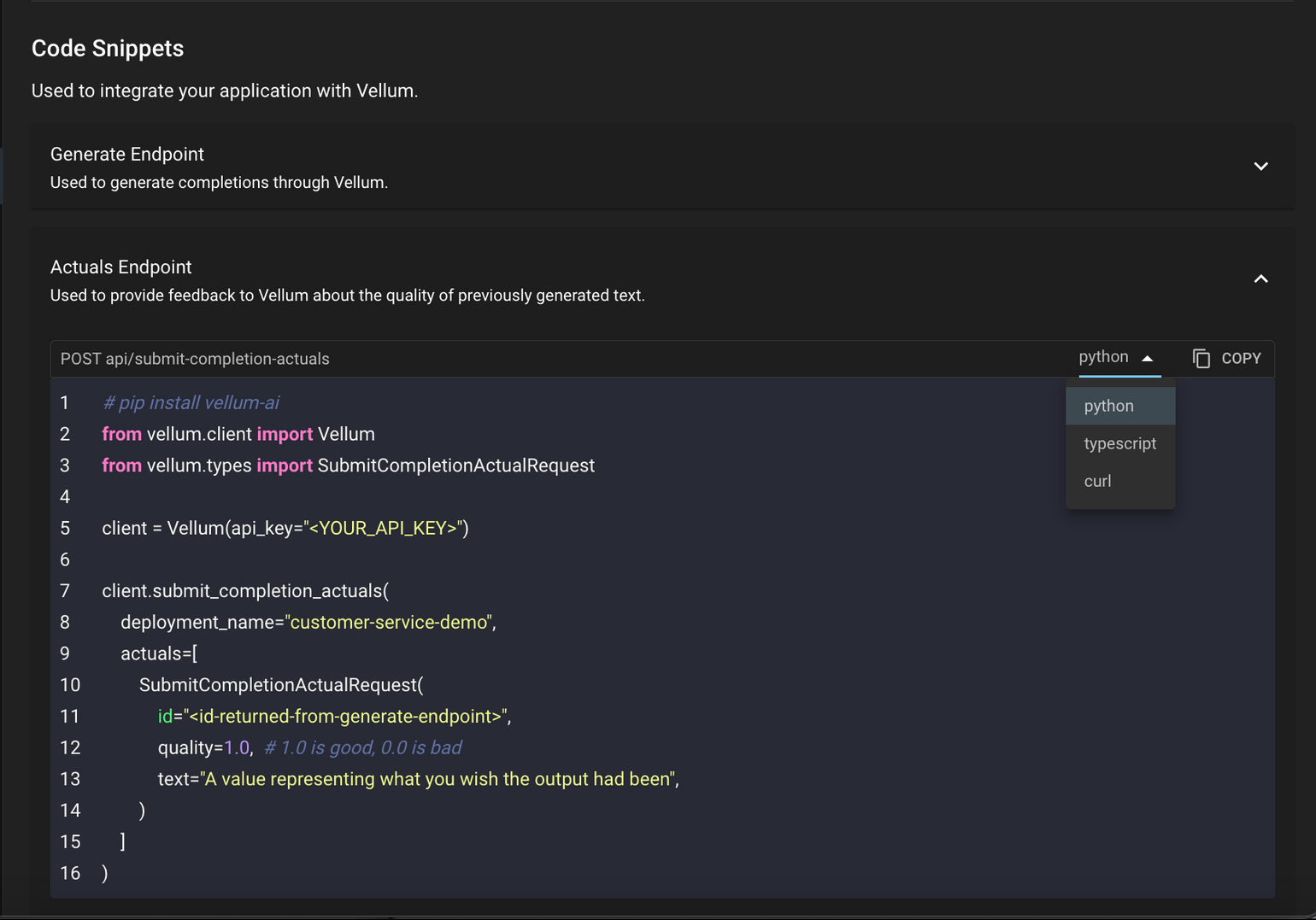Click the Code Snippets heading
The image size is (1316, 920).
(x=108, y=49)
